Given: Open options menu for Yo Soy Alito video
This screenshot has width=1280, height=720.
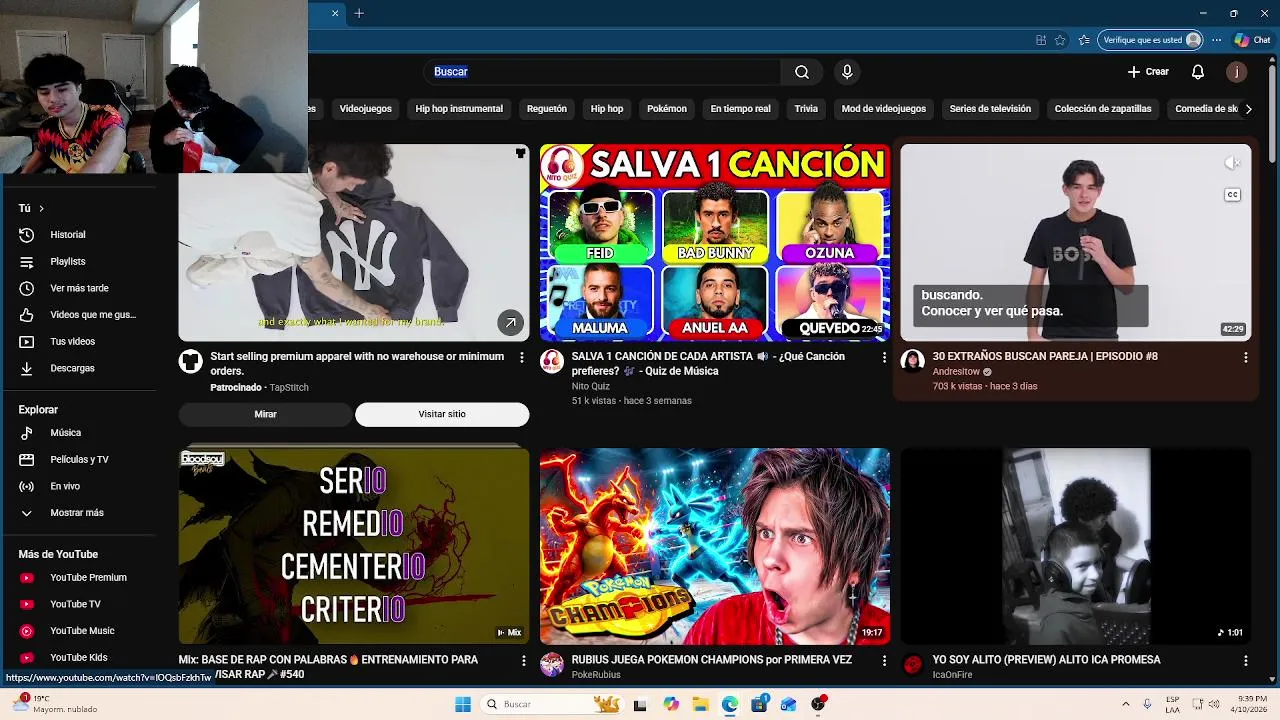Looking at the screenshot, I should pyautogui.click(x=1245, y=661).
